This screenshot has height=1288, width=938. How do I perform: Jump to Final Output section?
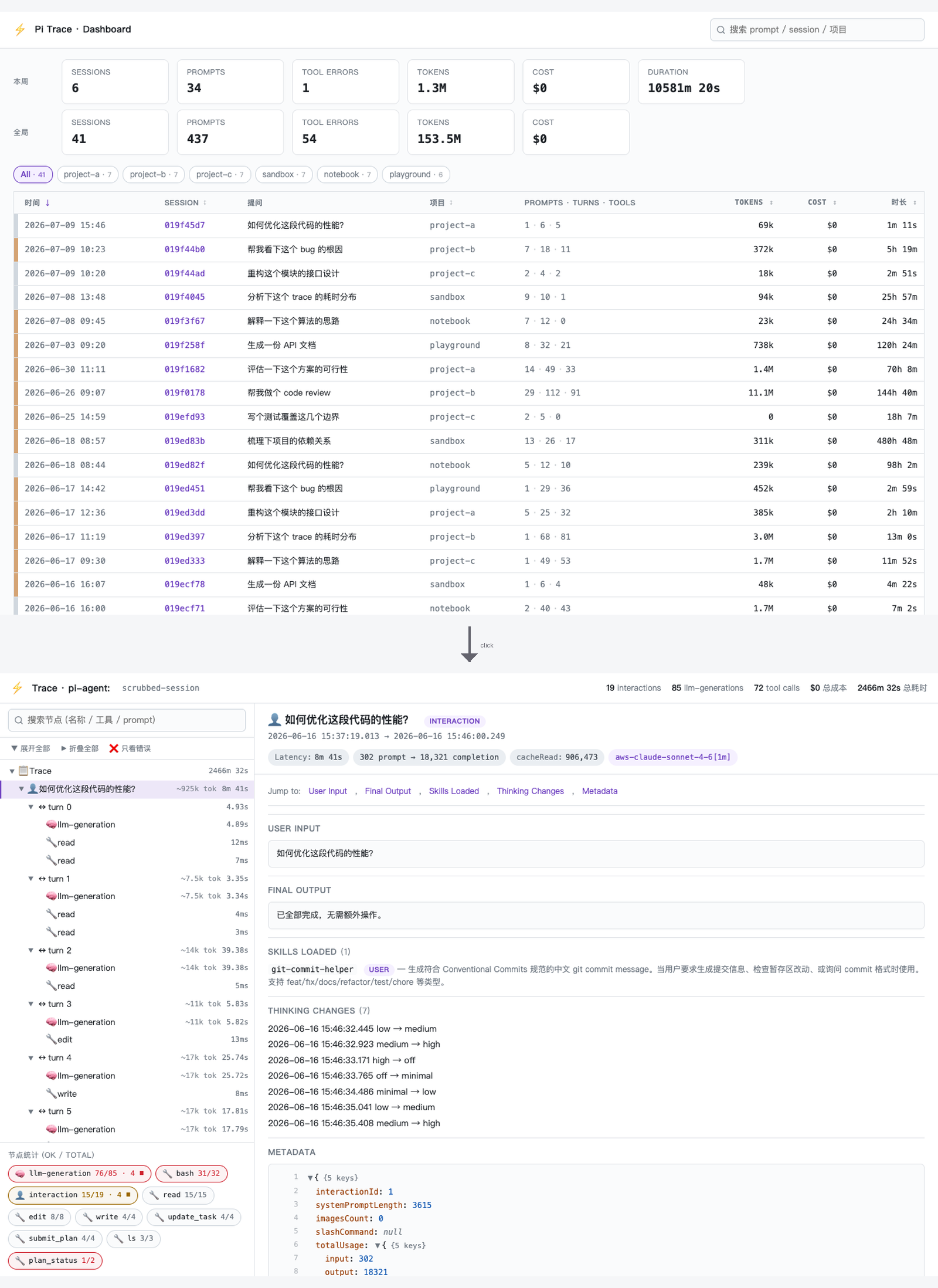(x=388, y=791)
